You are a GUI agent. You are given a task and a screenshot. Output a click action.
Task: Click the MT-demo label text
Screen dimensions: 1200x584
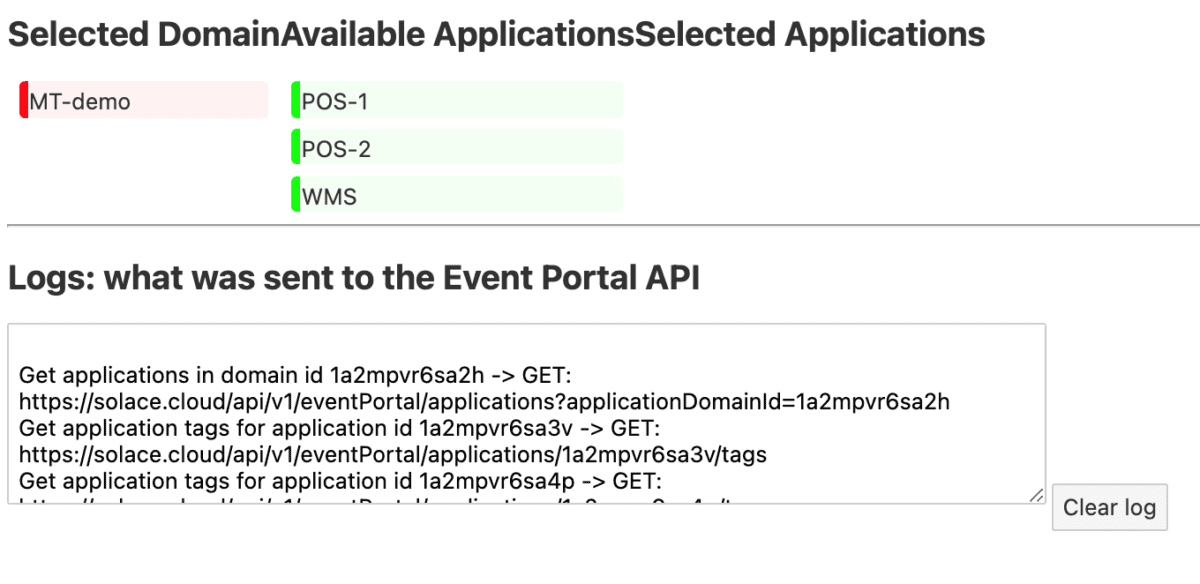click(x=79, y=100)
